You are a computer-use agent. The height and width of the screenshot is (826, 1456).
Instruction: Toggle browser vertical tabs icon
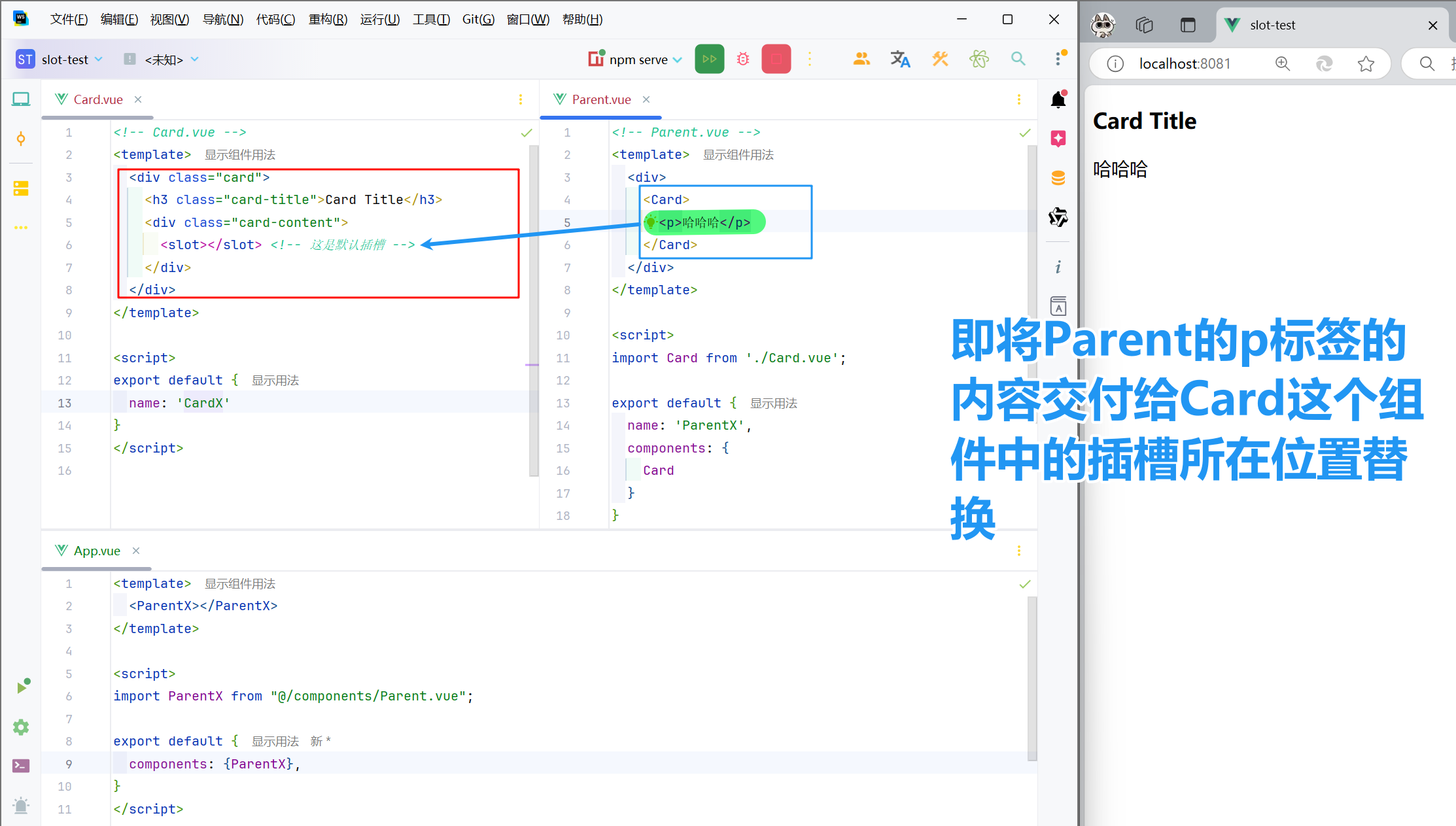click(1188, 25)
